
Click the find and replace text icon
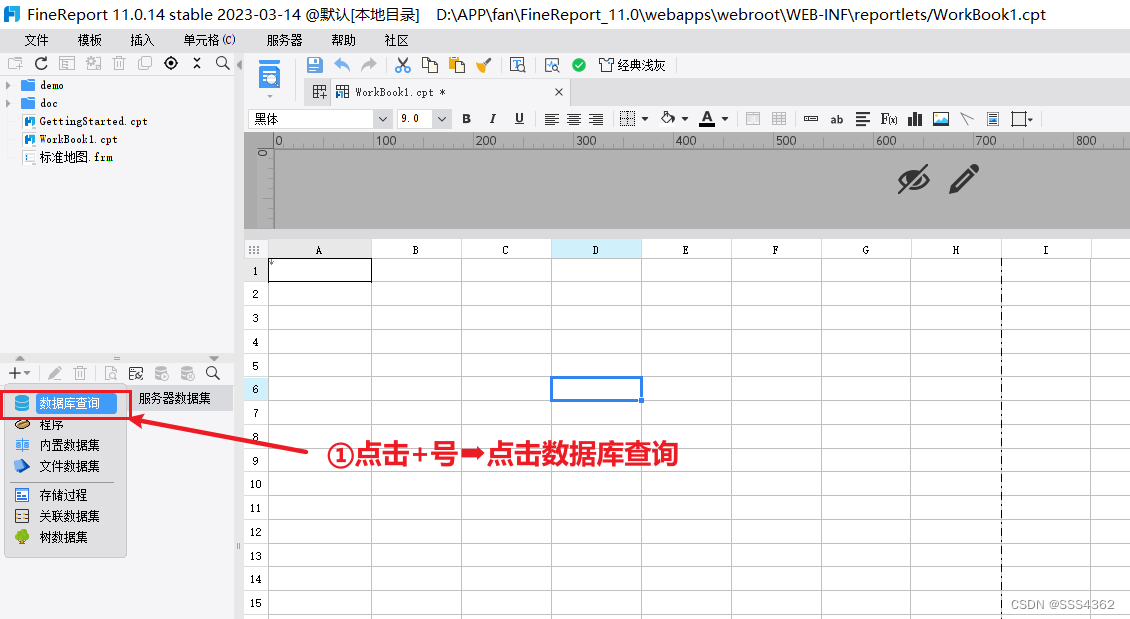tap(517, 65)
